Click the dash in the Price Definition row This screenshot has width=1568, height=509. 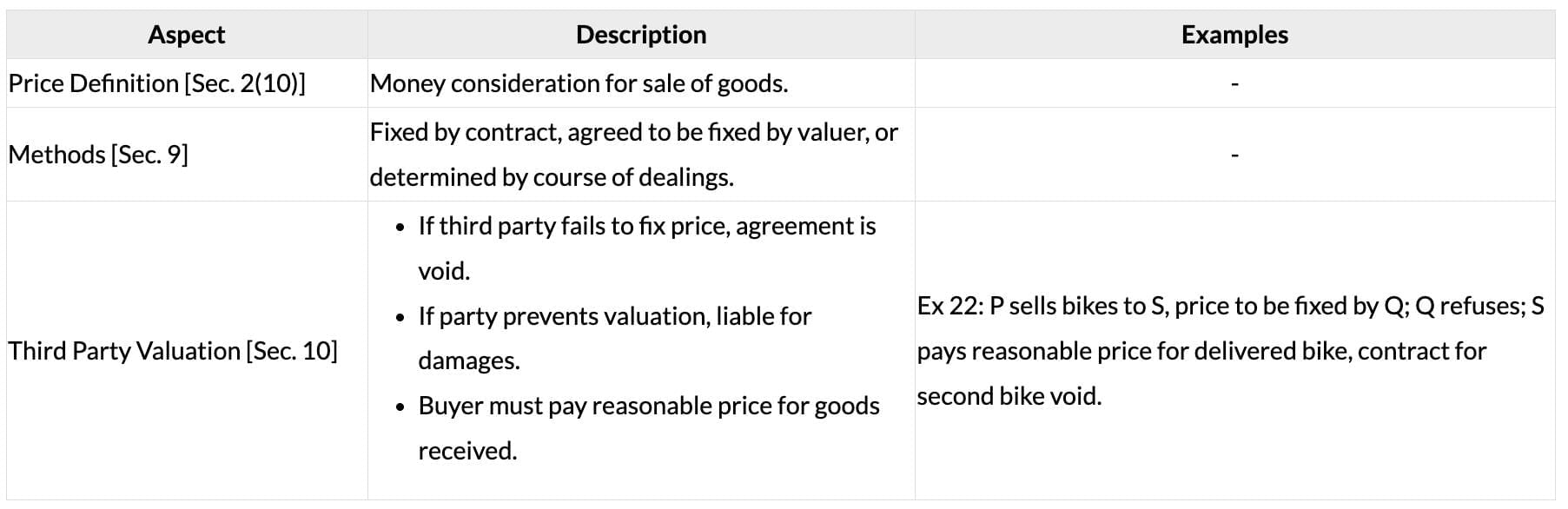[1234, 84]
